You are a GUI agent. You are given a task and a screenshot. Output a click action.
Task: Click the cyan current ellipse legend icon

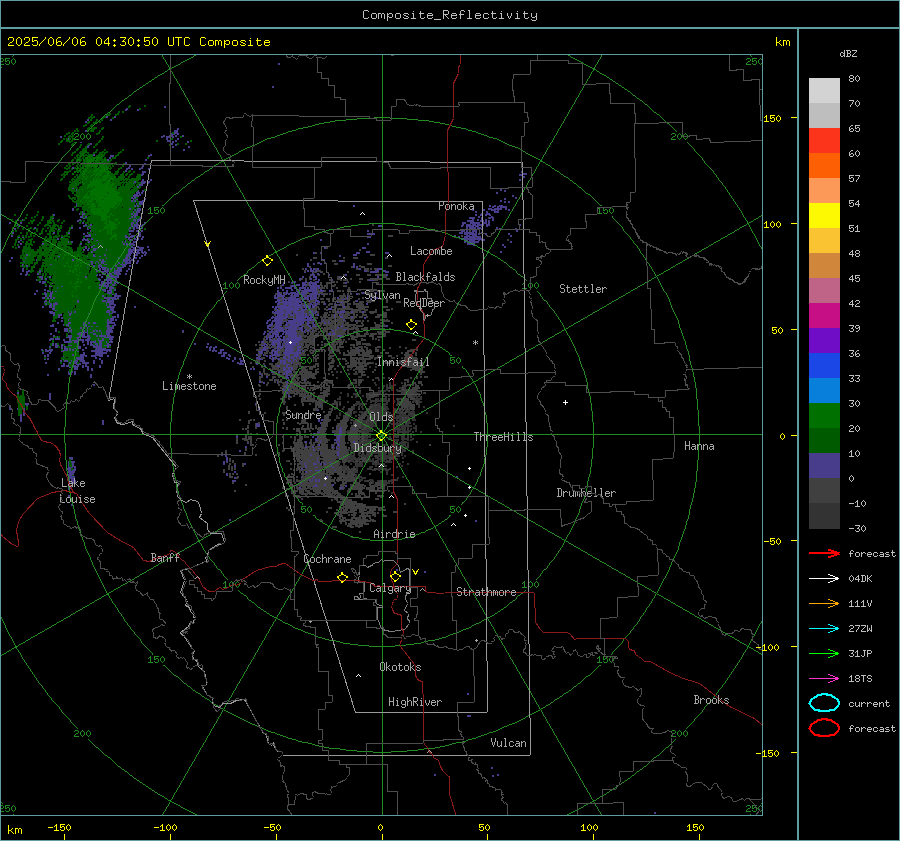[824, 703]
